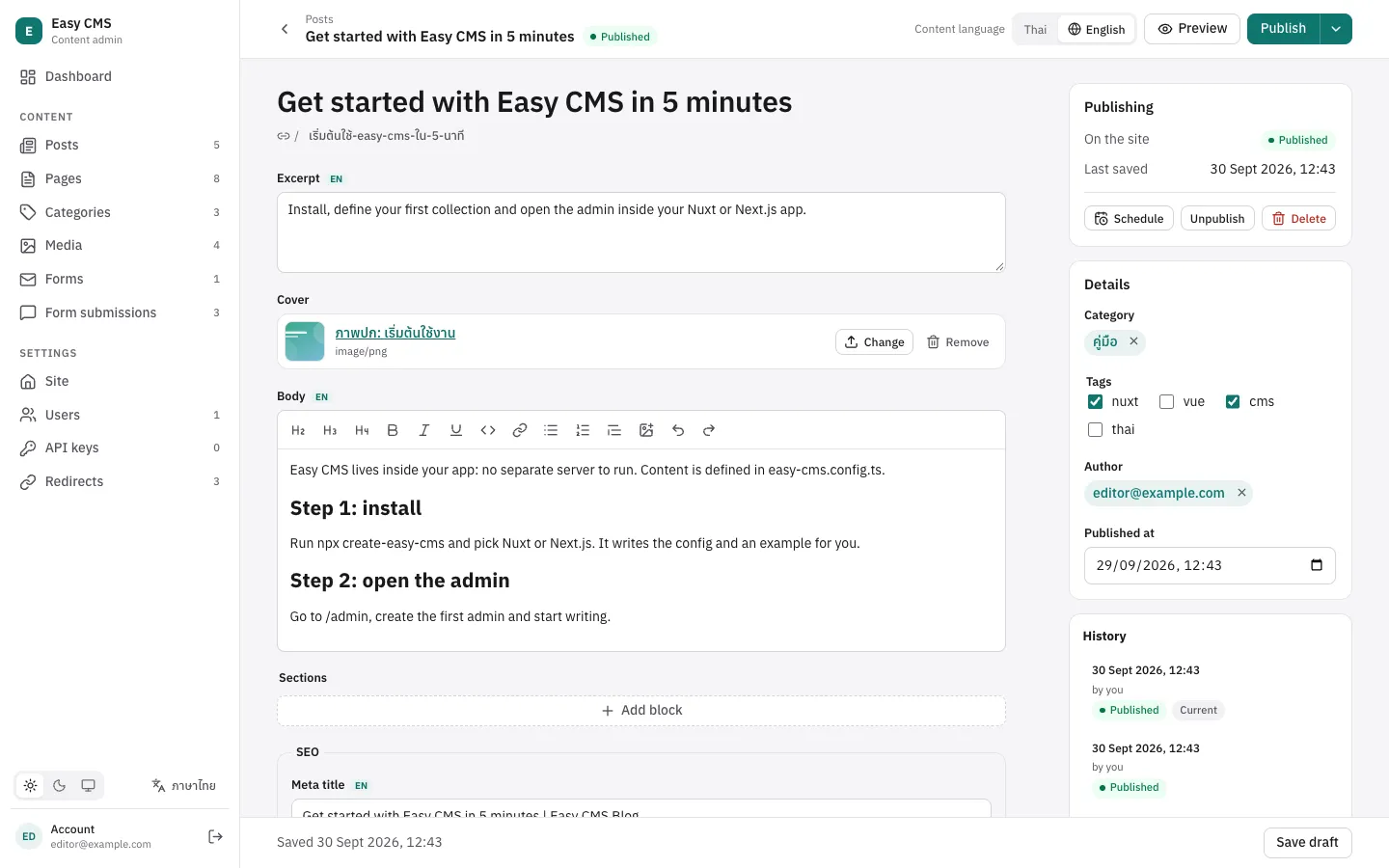Unpublish this post
This screenshot has height=868, width=1389.
pyautogui.click(x=1217, y=219)
